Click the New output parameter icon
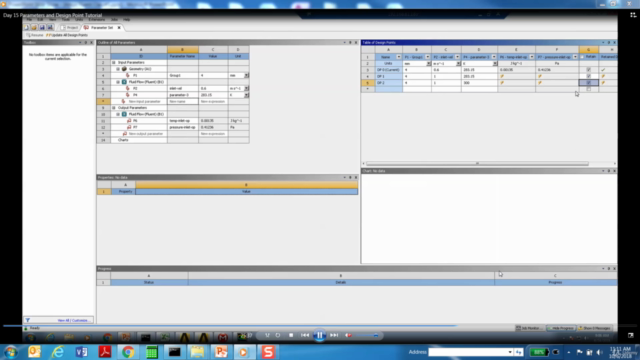The height and width of the screenshot is (360, 640). [124, 134]
